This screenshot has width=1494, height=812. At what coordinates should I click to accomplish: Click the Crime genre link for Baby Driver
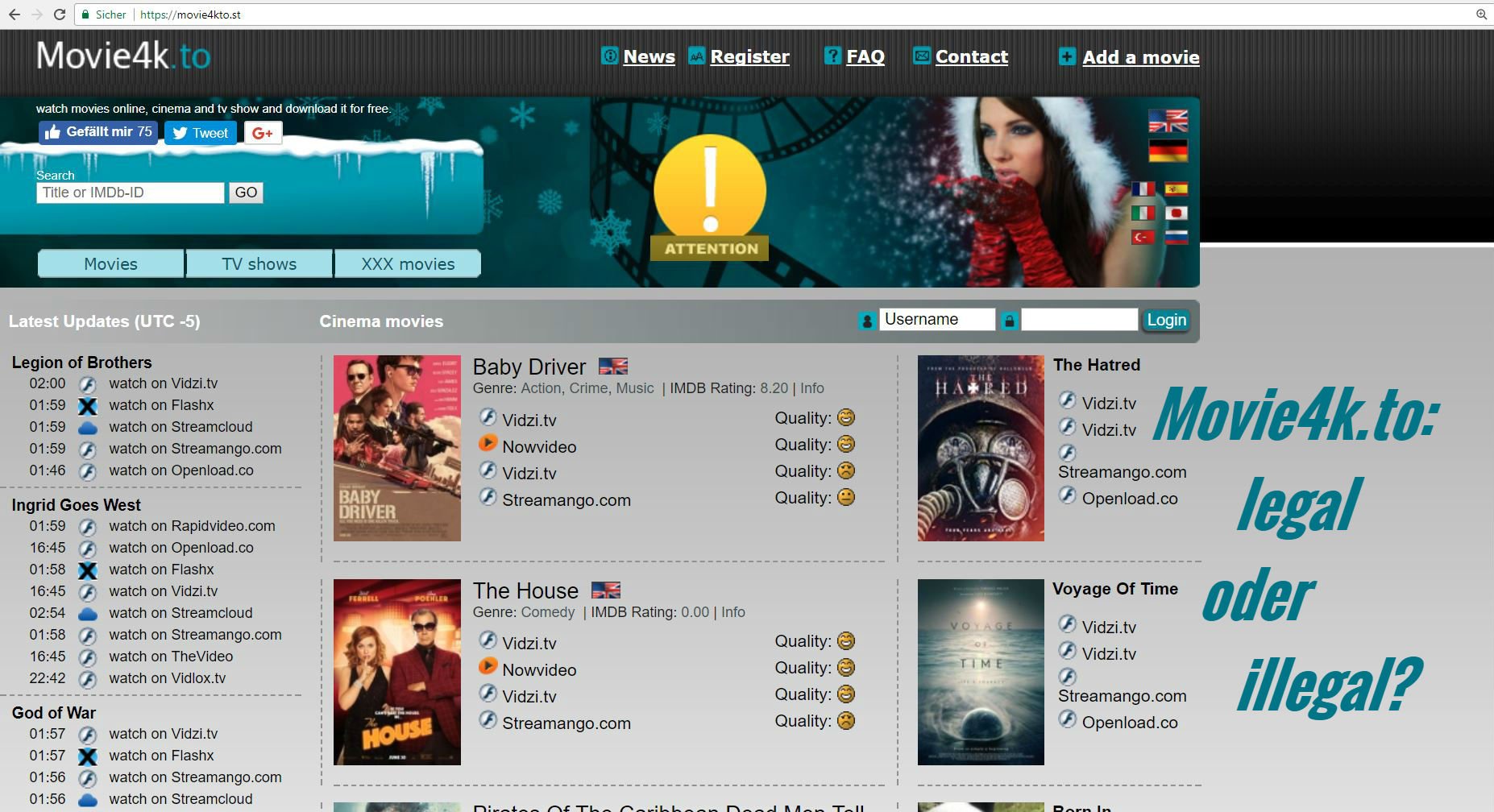[x=589, y=388]
